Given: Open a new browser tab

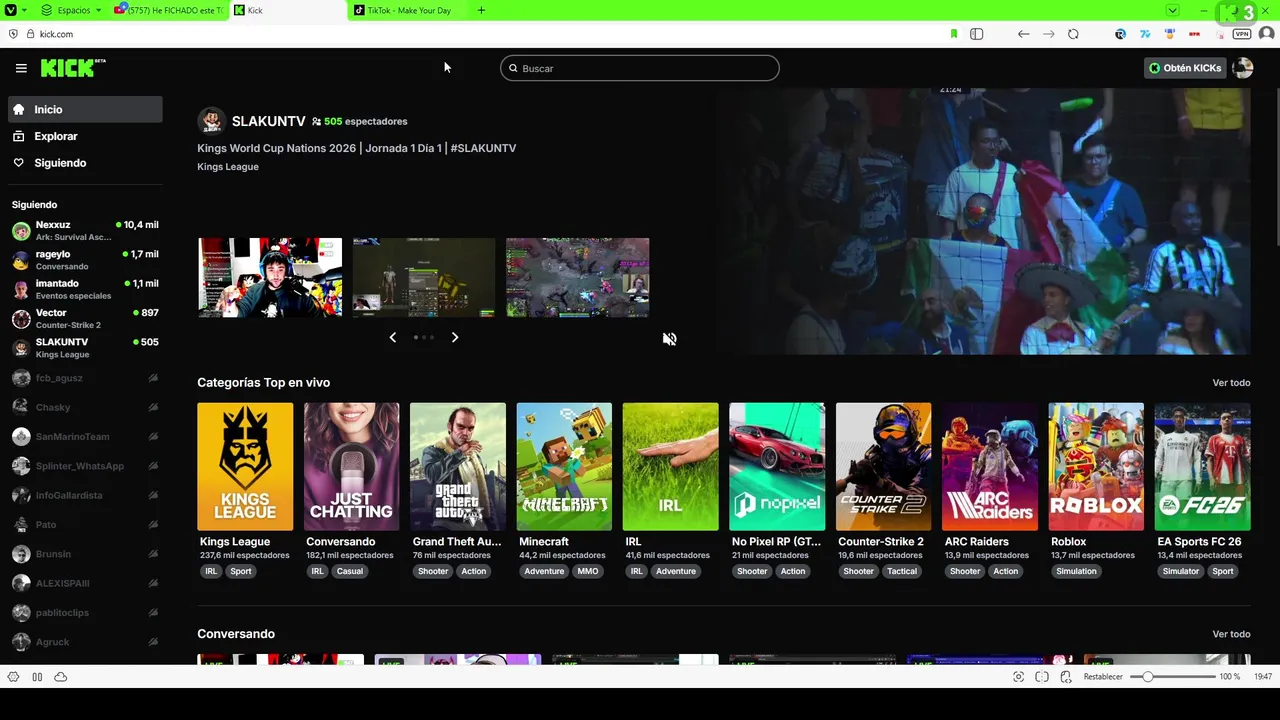Looking at the screenshot, I should pos(481,10).
